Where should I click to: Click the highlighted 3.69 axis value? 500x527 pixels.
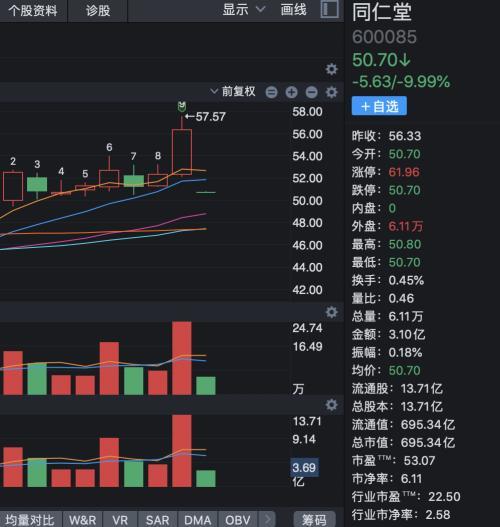click(304, 468)
